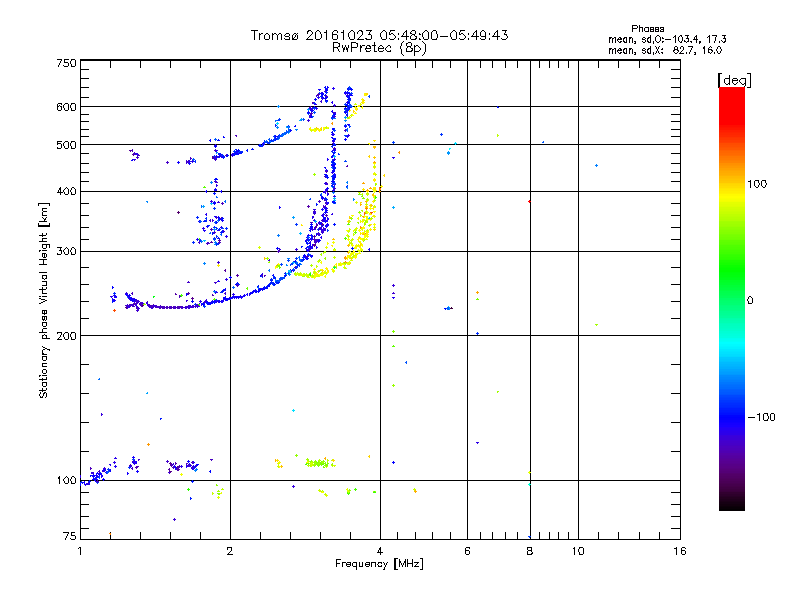800x600 pixels.
Task: Click y-axis tick label '100'
Action: [66, 481]
